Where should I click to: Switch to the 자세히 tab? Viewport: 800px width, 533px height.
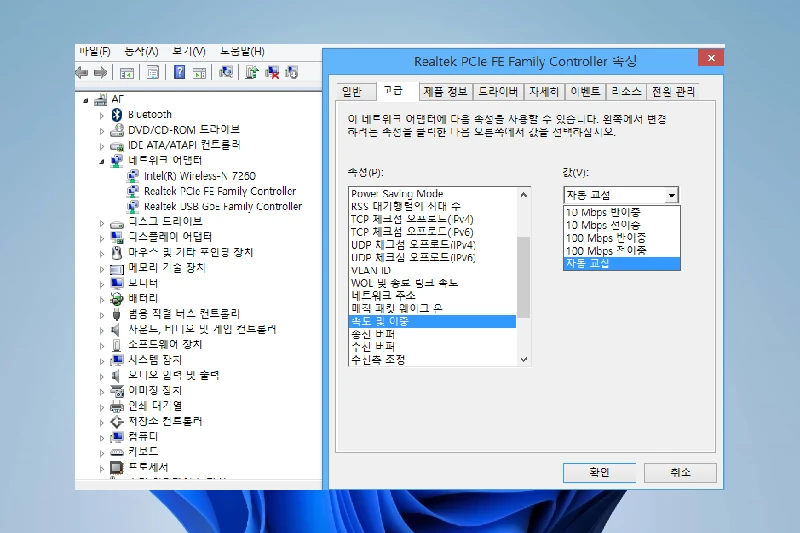click(544, 92)
